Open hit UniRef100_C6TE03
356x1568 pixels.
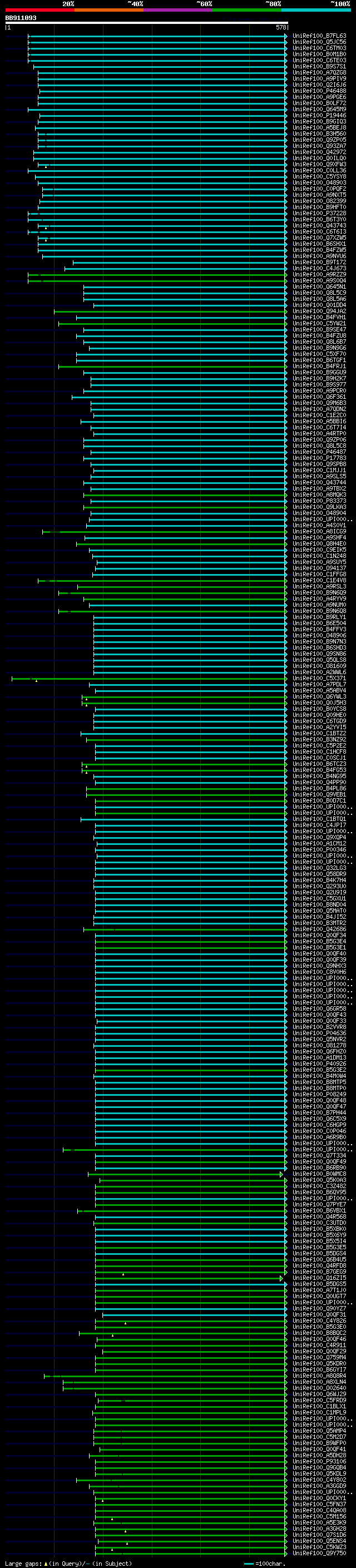319,60
